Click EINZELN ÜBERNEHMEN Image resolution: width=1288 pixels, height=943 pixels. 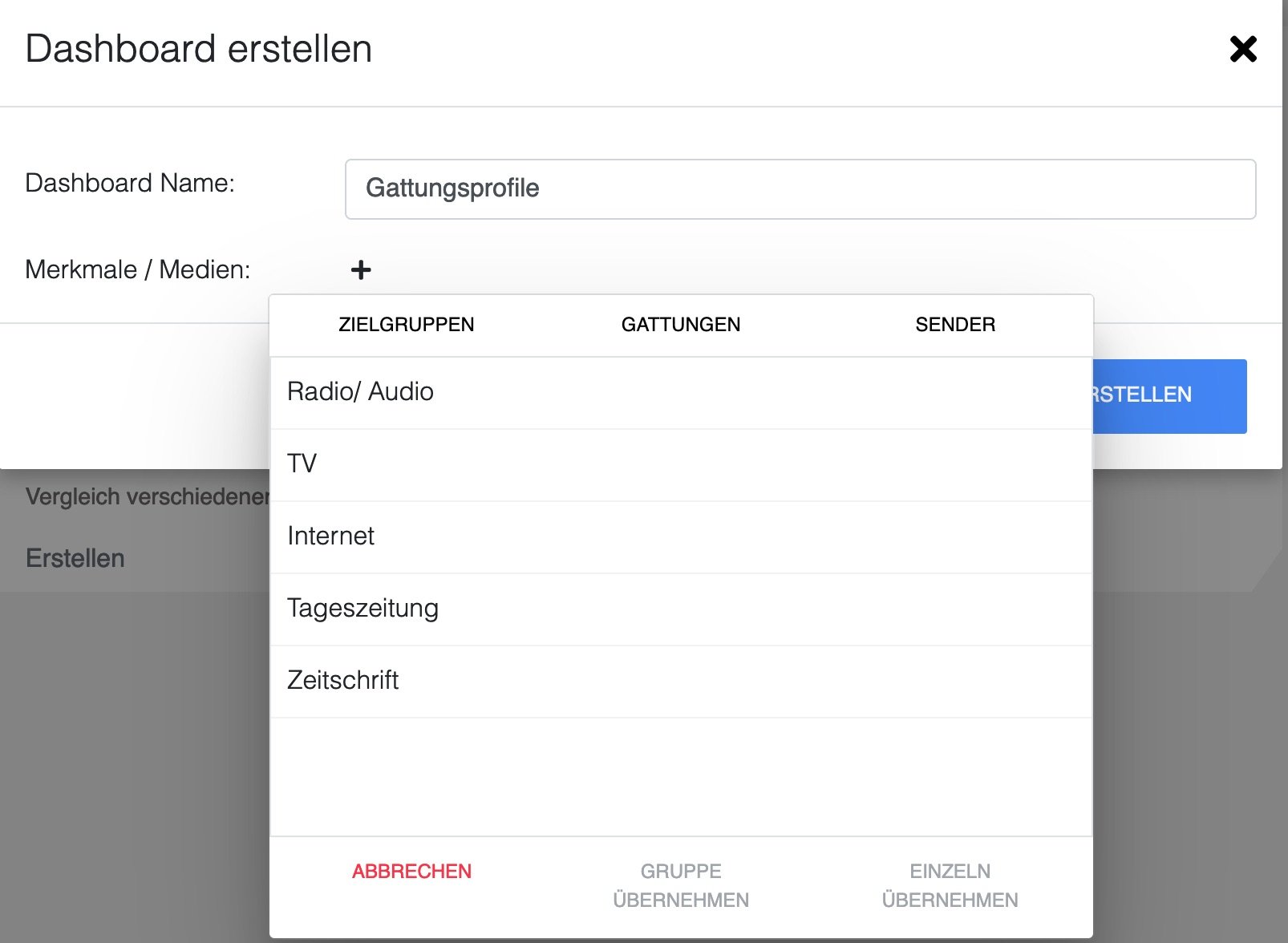coord(950,885)
